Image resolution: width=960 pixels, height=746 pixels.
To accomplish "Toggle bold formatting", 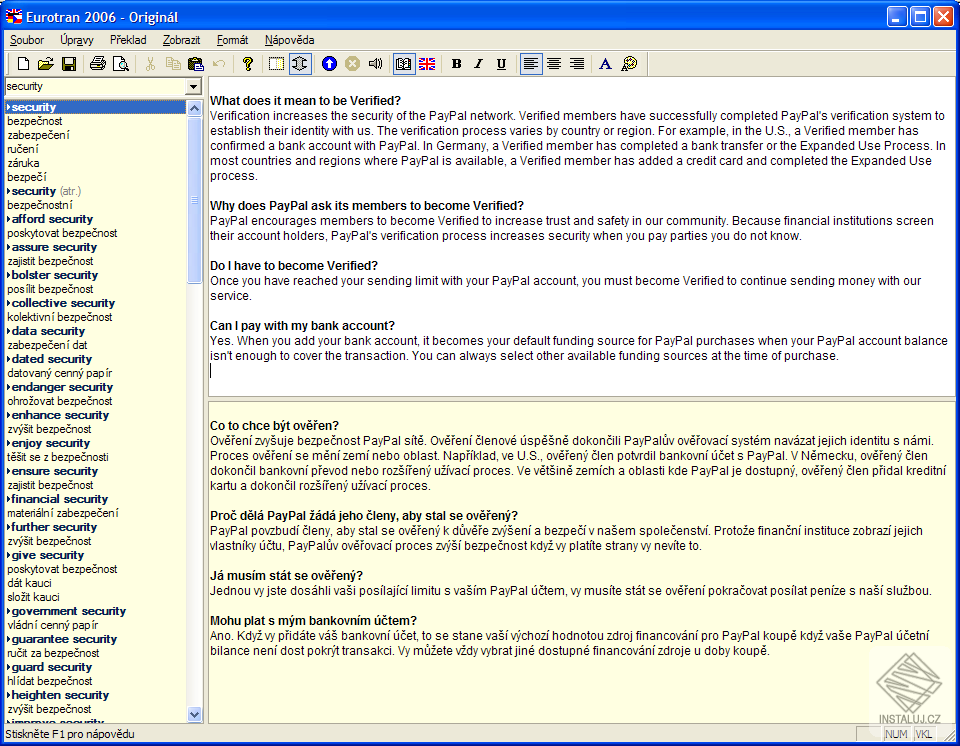I will pyautogui.click(x=456, y=64).
